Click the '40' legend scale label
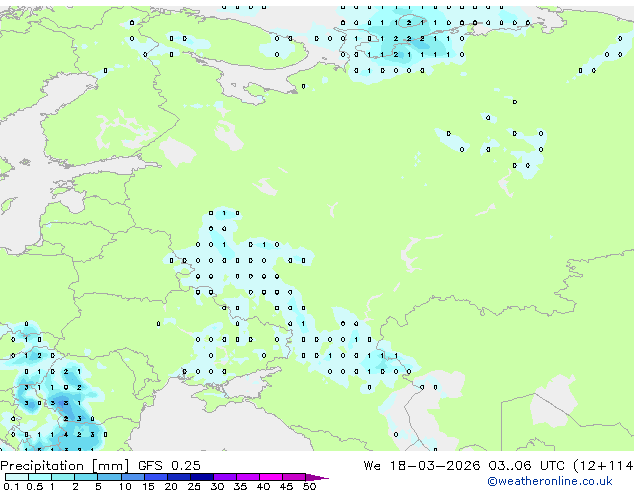Viewport: 634px width, 490px height. tap(263, 486)
